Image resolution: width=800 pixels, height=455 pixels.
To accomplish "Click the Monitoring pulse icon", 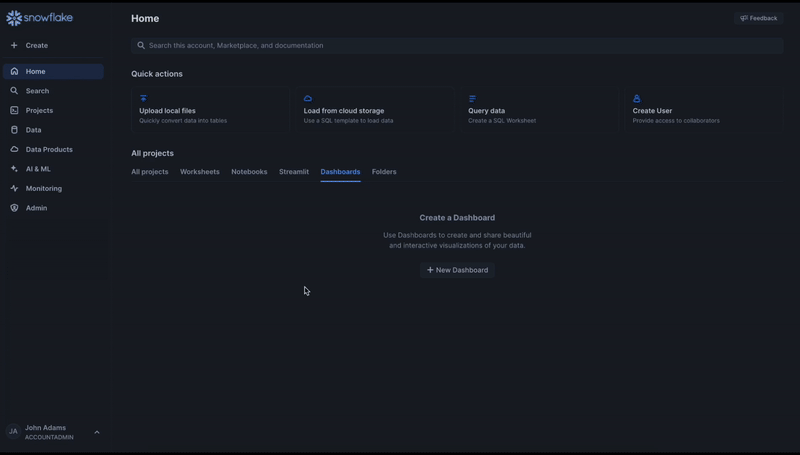I will (14, 188).
